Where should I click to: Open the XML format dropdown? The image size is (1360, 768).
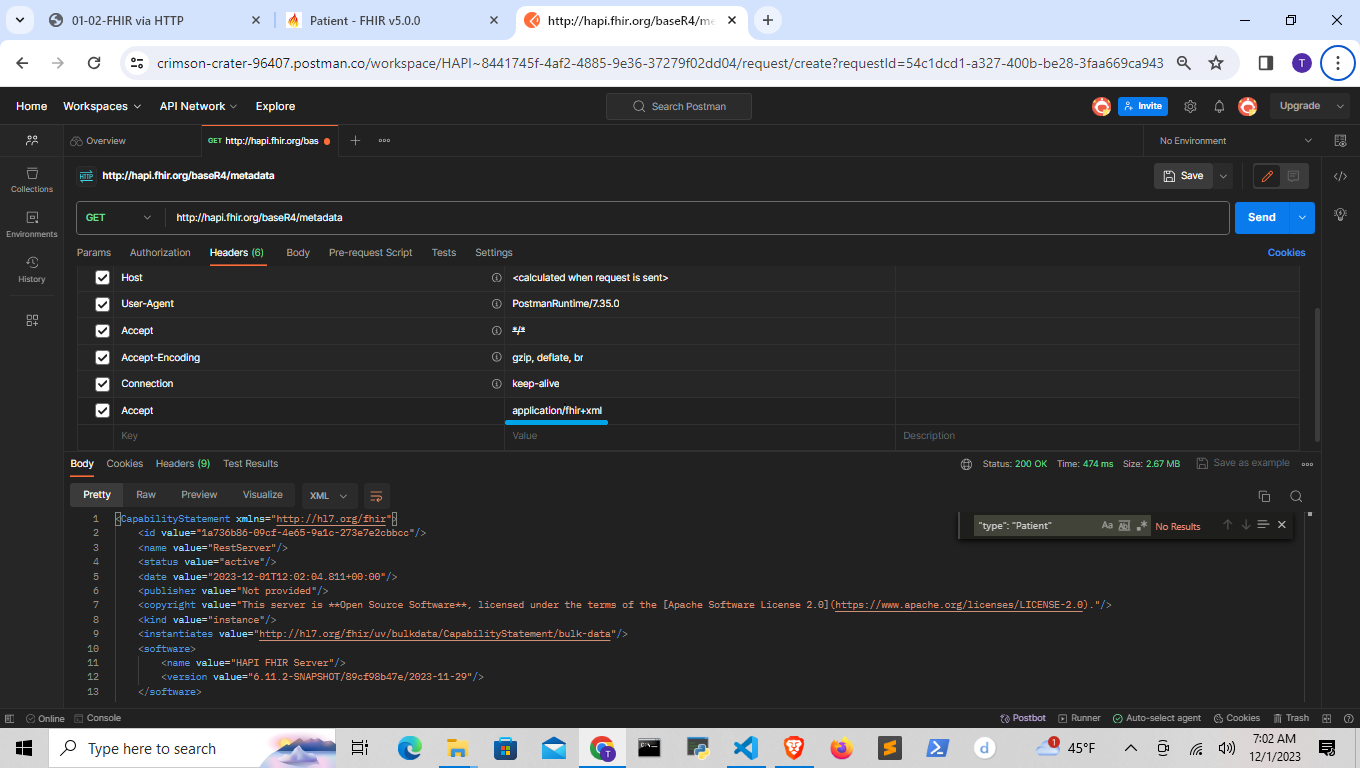point(329,496)
